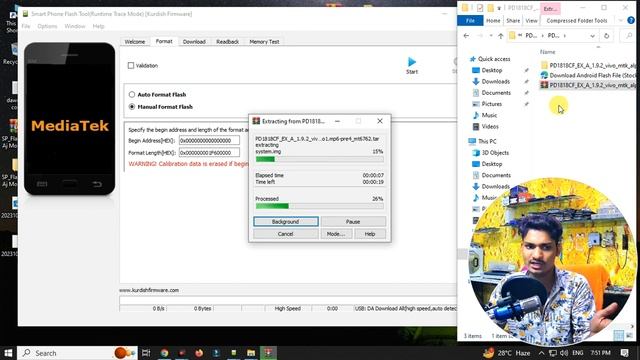Select the PD1818CF WinRAR archive file

click(x=588, y=85)
